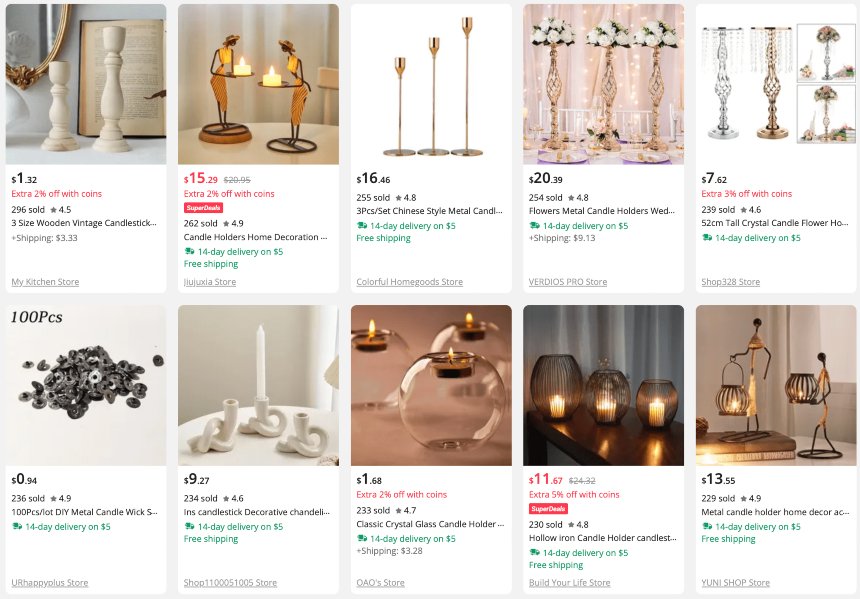
Task: Open the three gold metal candlesticks image
Action: tap(431, 84)
